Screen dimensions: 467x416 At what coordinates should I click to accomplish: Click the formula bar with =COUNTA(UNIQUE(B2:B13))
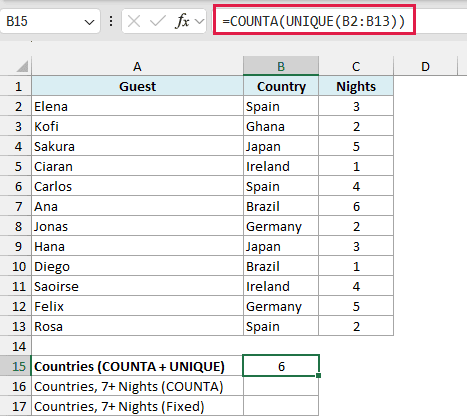[x=314, y=21]
